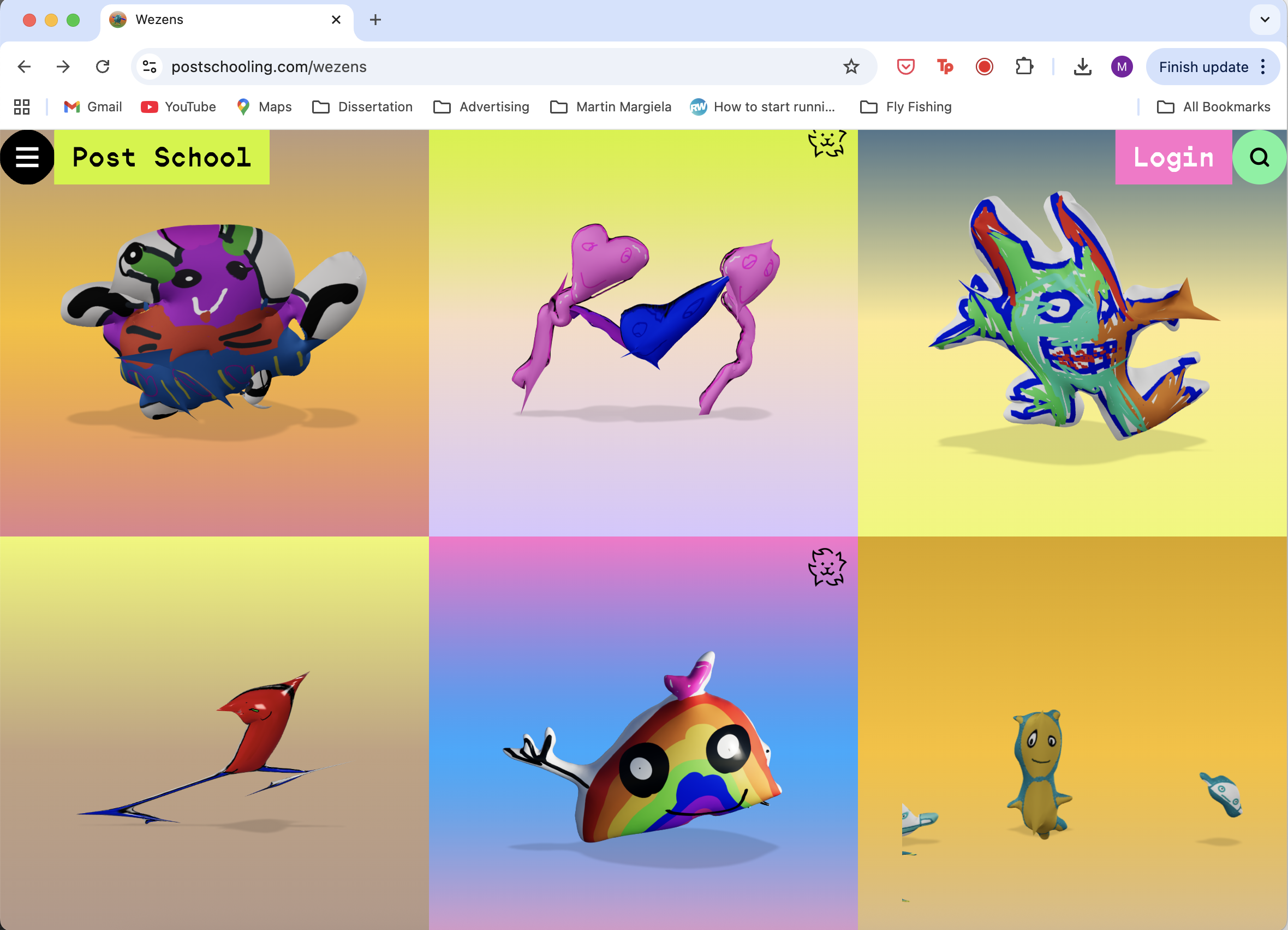Open the apps grid in the bookmarks bar

click(22, 107)
